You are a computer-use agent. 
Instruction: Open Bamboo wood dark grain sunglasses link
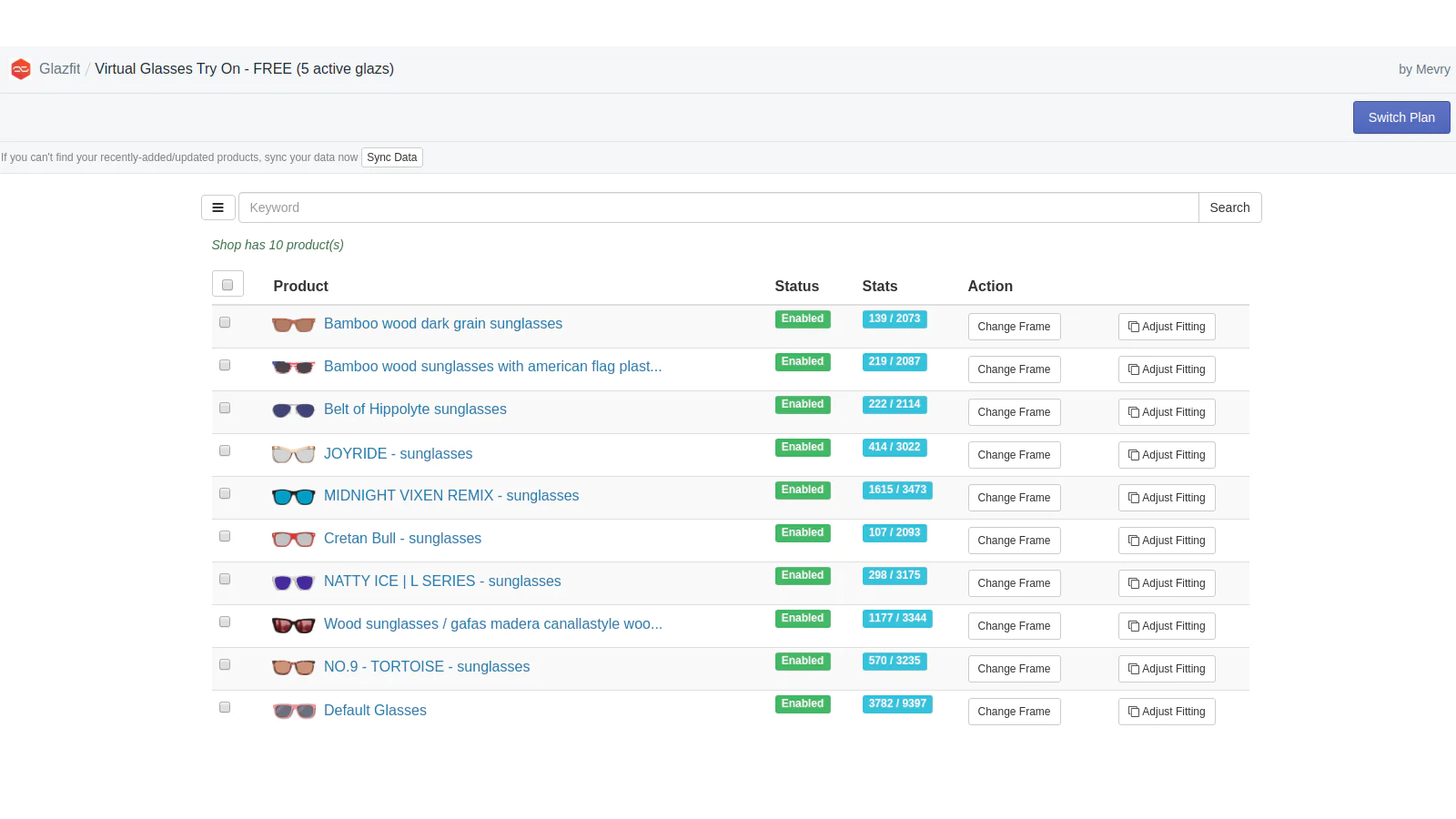[x=443, y=324]
